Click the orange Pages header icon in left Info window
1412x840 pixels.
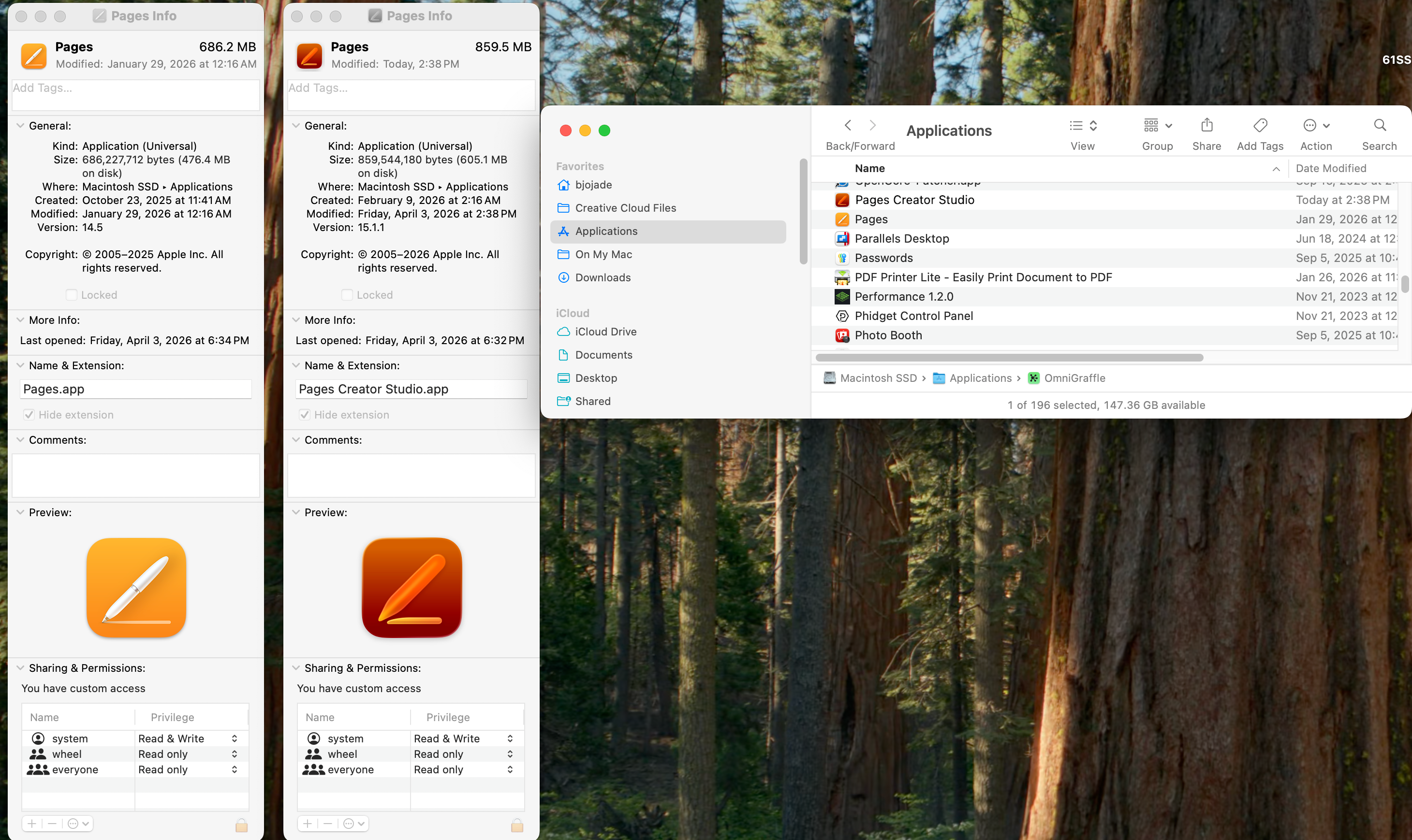(33, 56)
